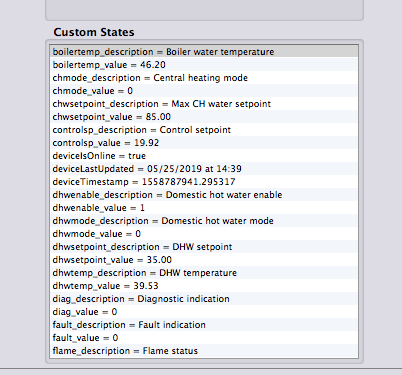Screen dimensions: 402x375
Task: Highlight the dhwtemp_description row
Action: click(204, 273)
